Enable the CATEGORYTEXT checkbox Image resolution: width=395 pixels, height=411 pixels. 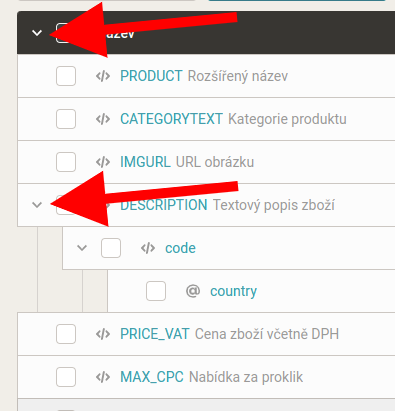(x=66, y=119)
